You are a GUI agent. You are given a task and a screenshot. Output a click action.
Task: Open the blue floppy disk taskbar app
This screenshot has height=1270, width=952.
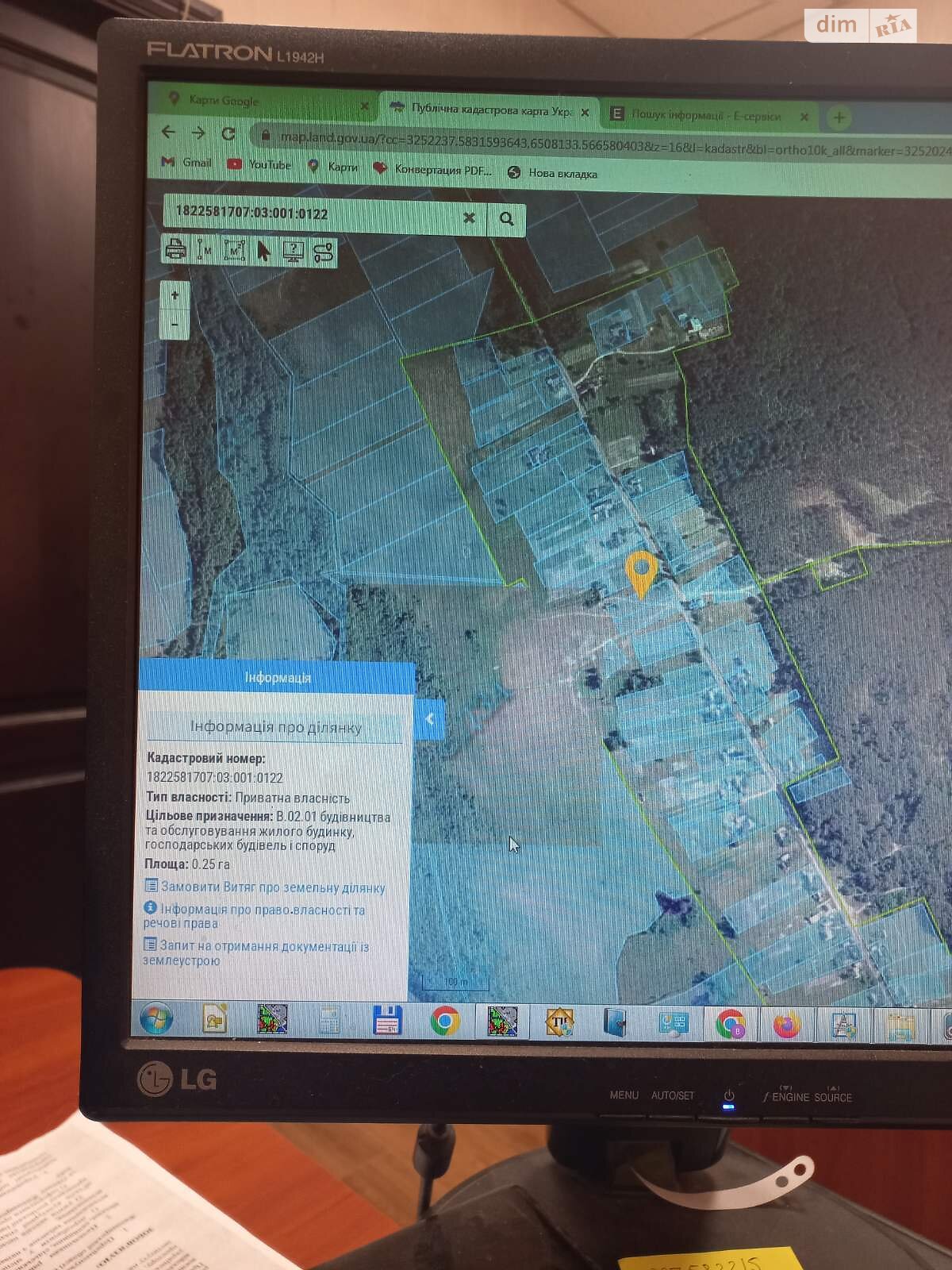point(387,1020)
